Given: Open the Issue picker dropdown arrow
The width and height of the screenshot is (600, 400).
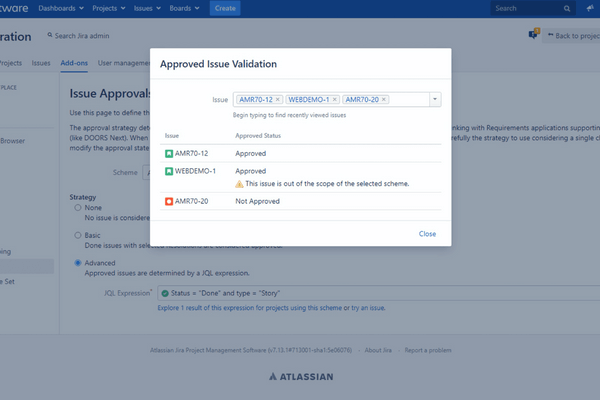Looking at the screenshot, I should pos(435,100).
